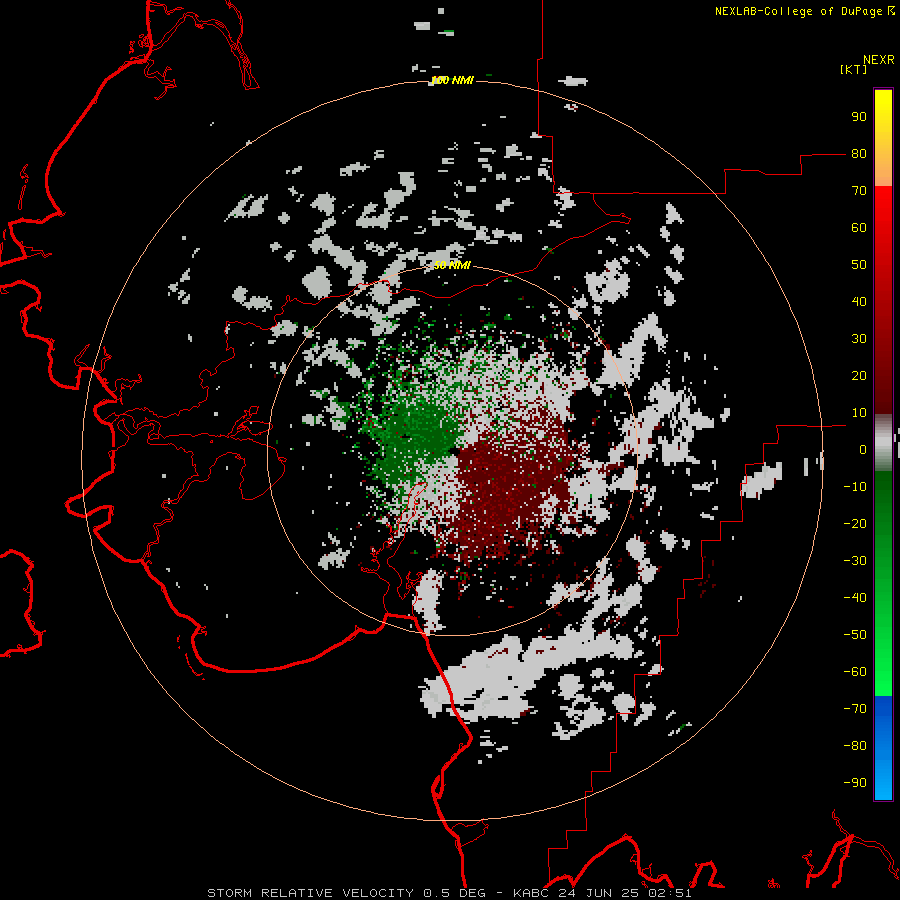Click the 02:51 timestamp text
Image resolution: width=900 pixels, height=900 pixels.
pos(670,893)
